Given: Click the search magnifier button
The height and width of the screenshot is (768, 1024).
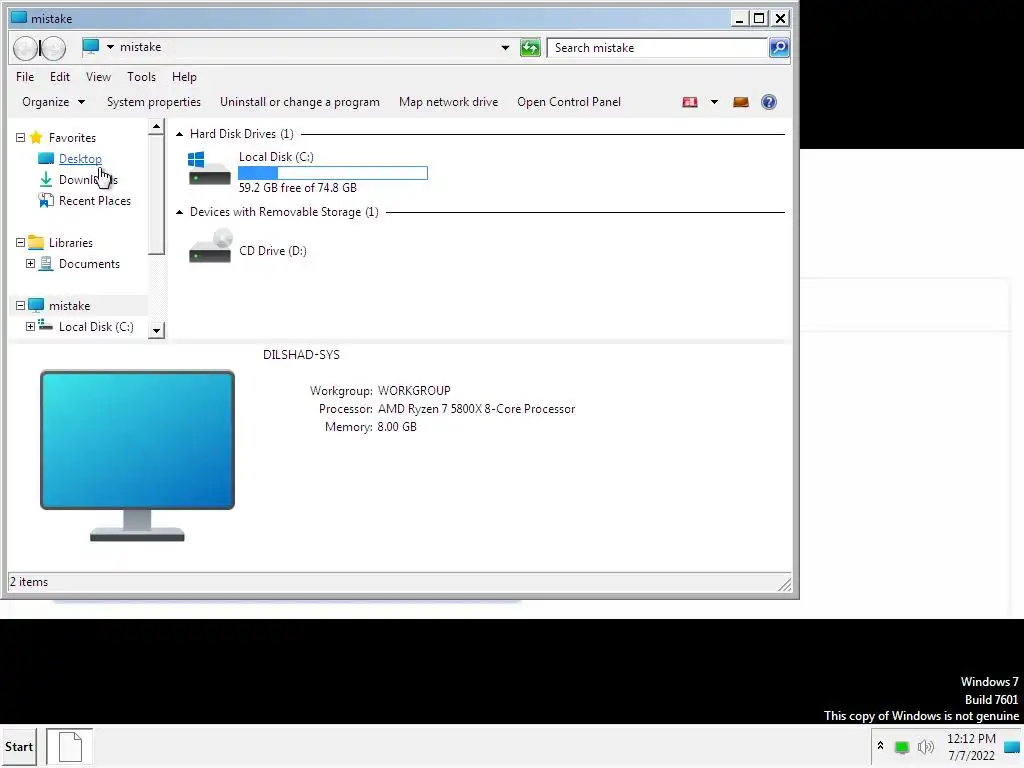Looking at the screenshot, I should (779, 48).
